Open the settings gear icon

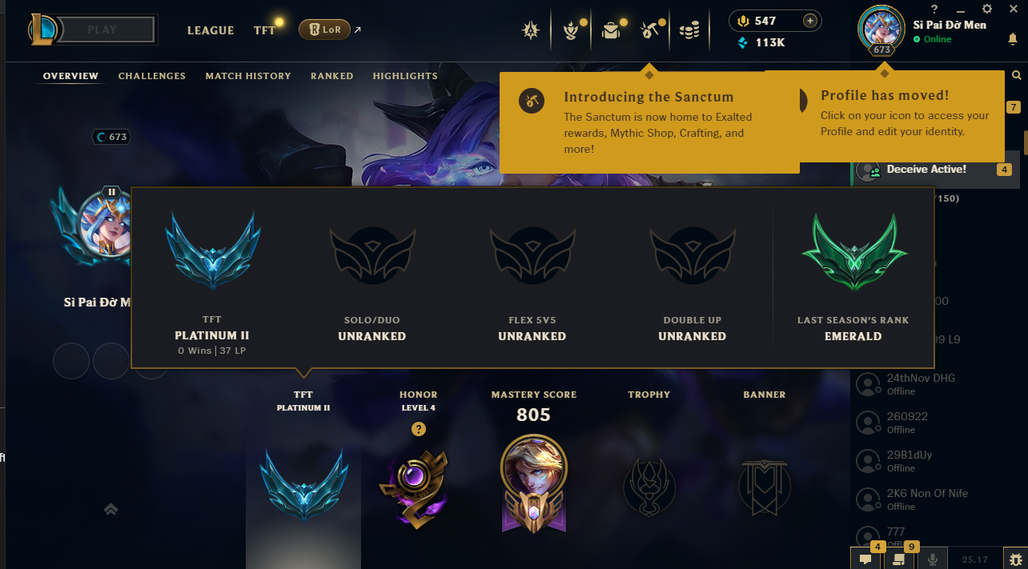(987, 9)
